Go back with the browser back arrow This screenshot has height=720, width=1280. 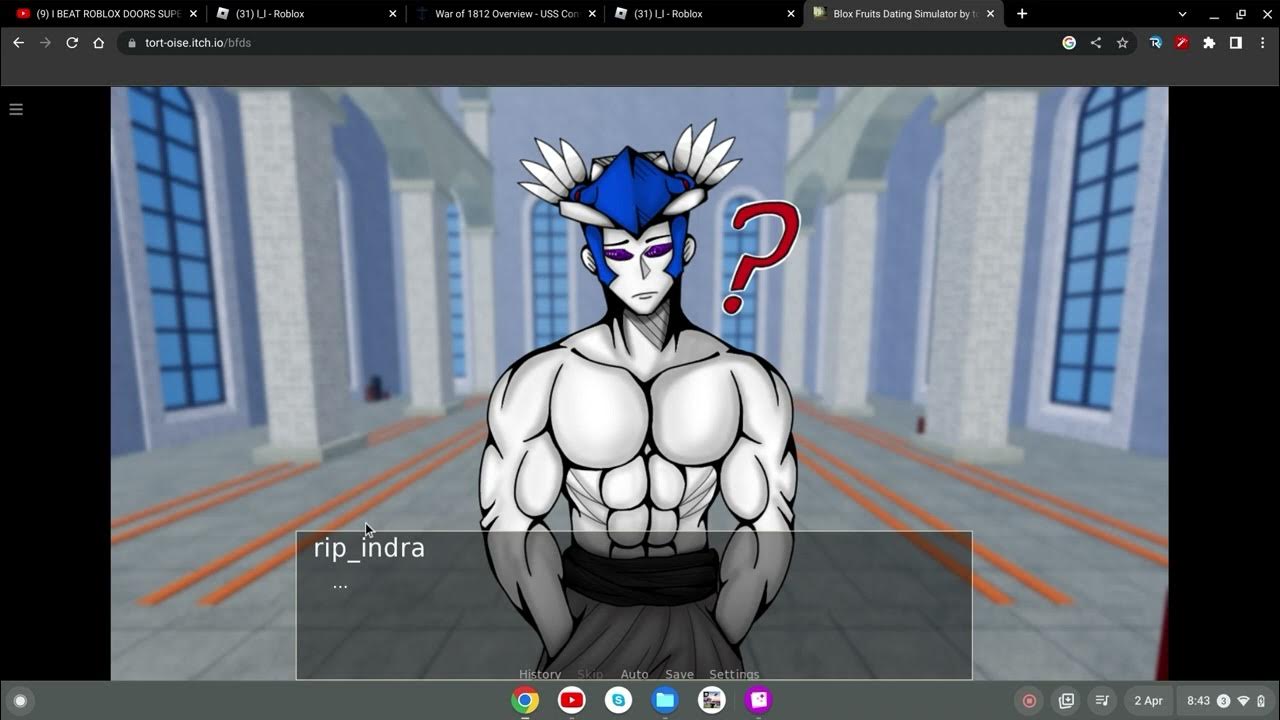[x=18, y=43]
